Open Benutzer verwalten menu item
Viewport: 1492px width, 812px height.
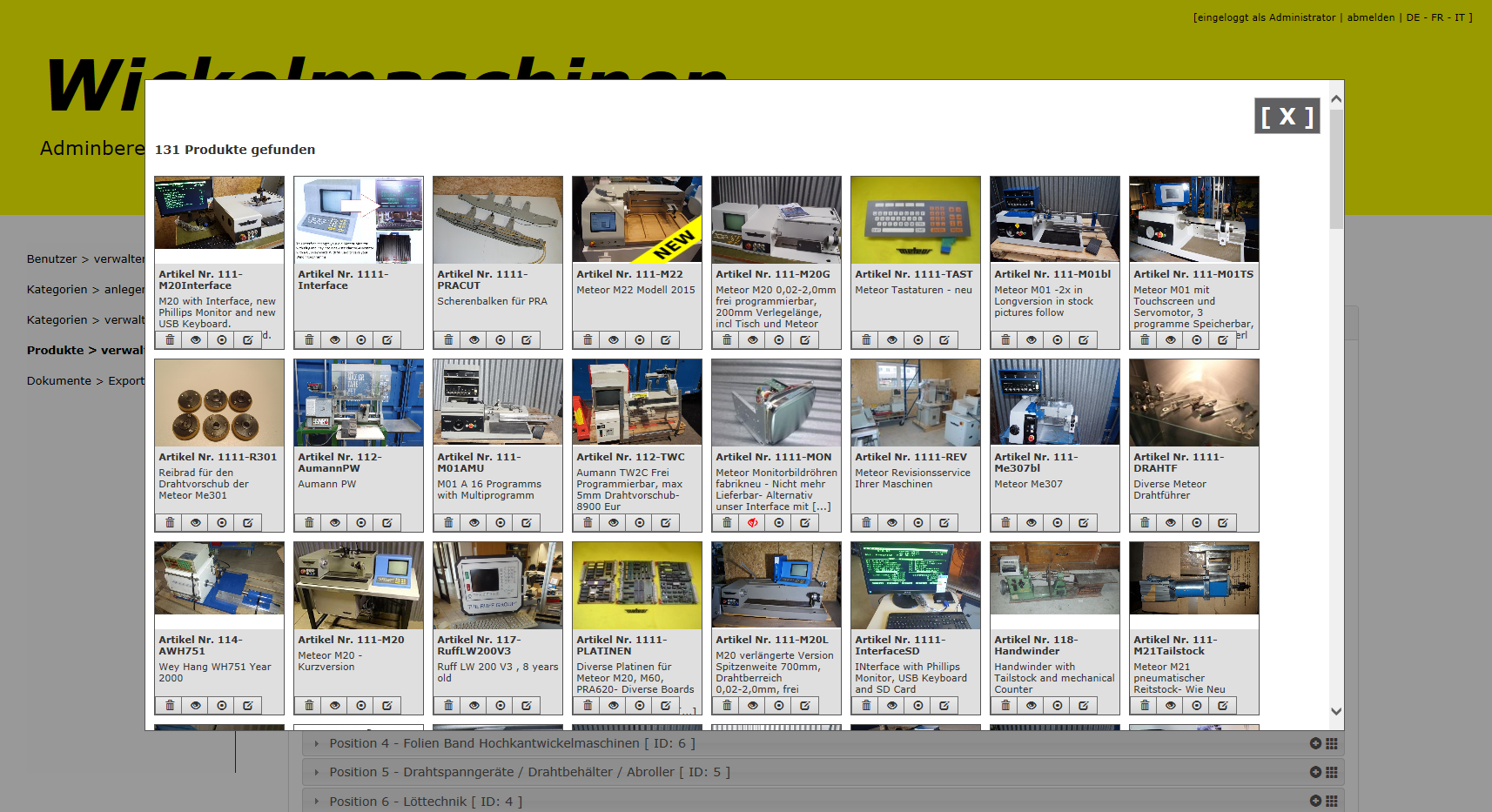(x=85, y=258)
